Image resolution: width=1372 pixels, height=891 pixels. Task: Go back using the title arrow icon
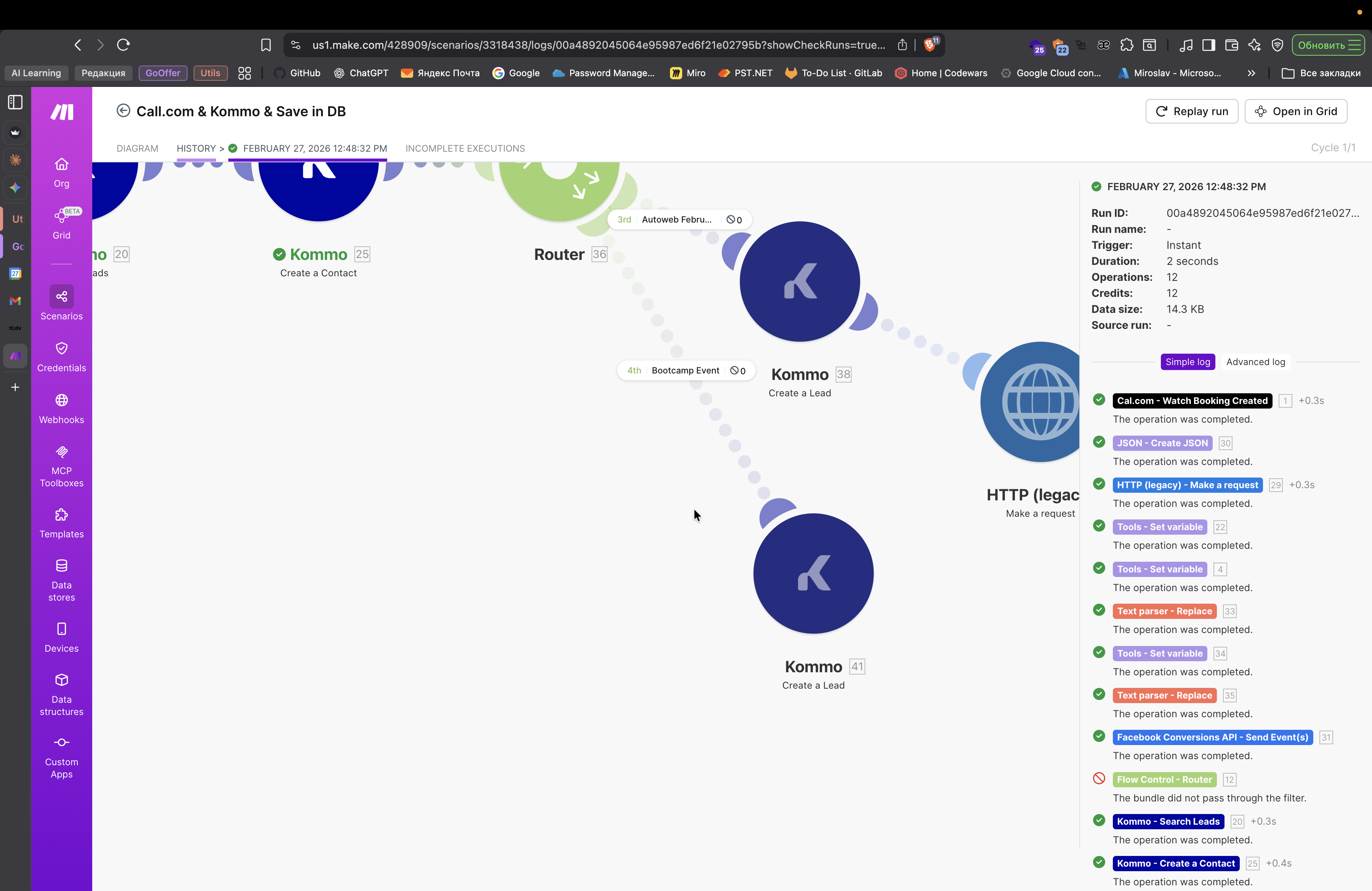pyautogui.click(x=123, y=111)
